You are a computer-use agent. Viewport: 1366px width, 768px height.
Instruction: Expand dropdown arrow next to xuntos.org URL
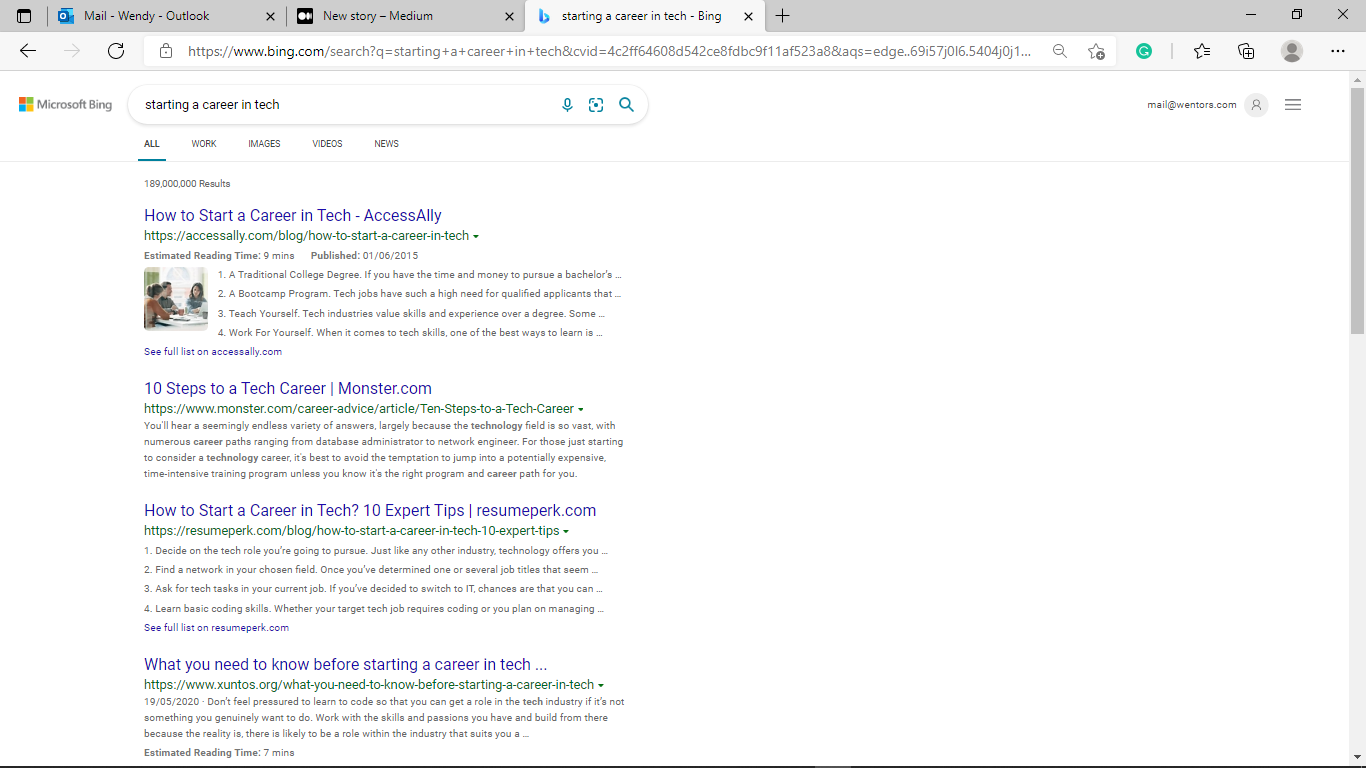coord(601,686)
